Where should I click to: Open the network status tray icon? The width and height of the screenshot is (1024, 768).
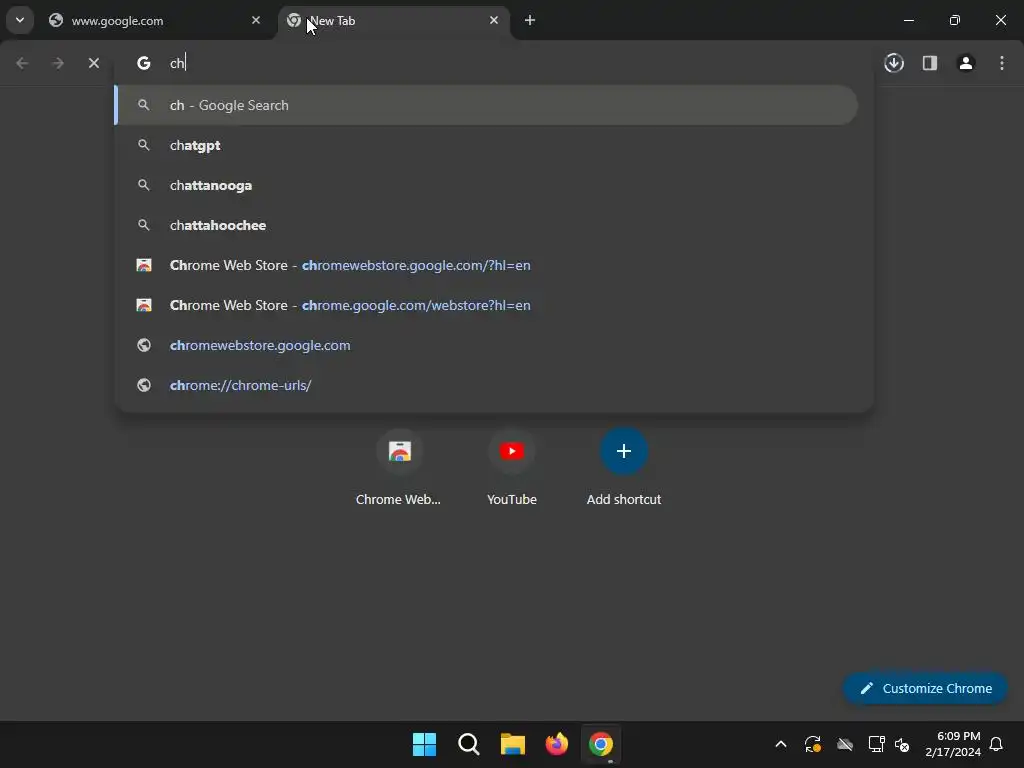[x=876, y=744]
